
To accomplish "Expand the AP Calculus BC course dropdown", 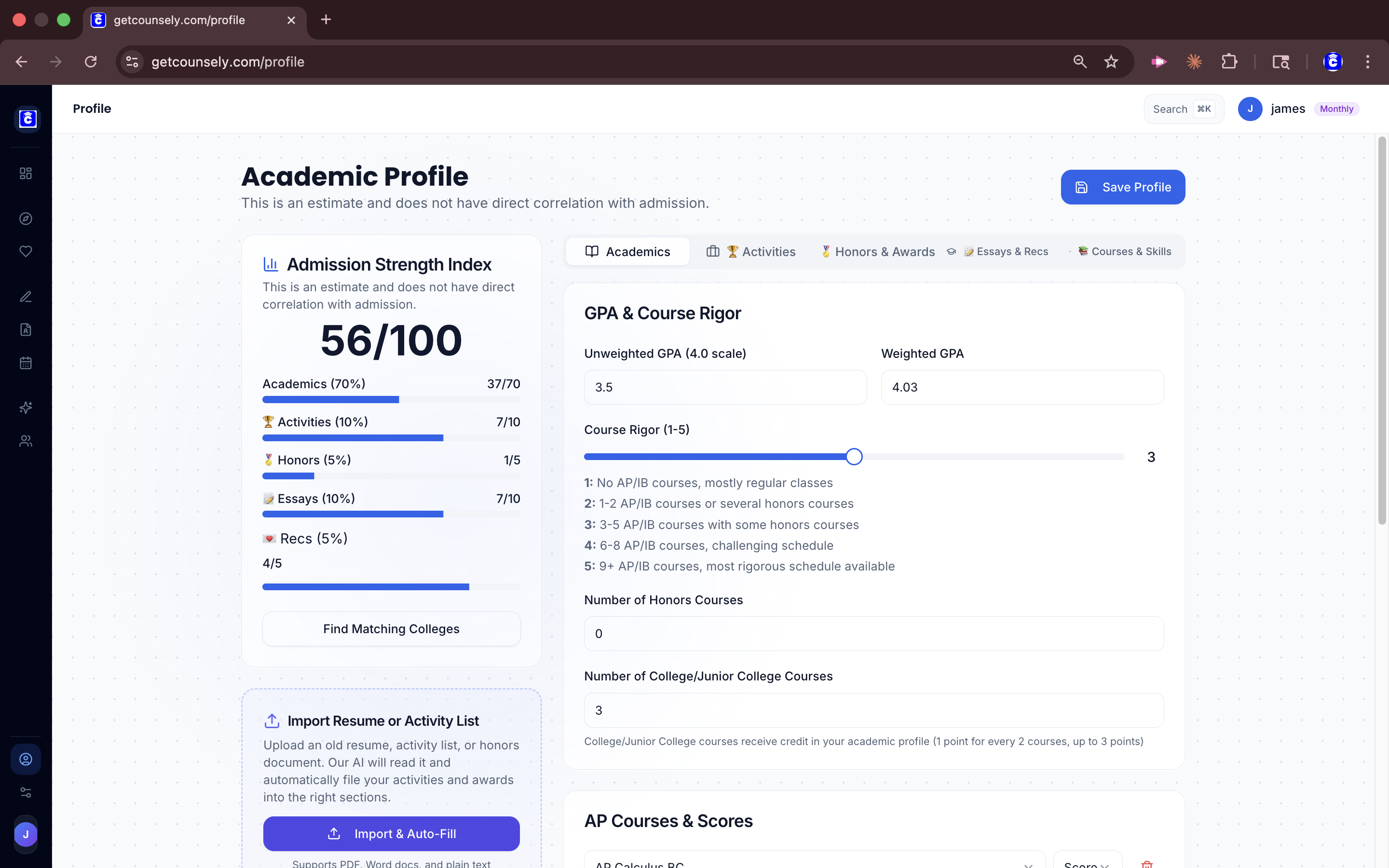I will point(814,862).
